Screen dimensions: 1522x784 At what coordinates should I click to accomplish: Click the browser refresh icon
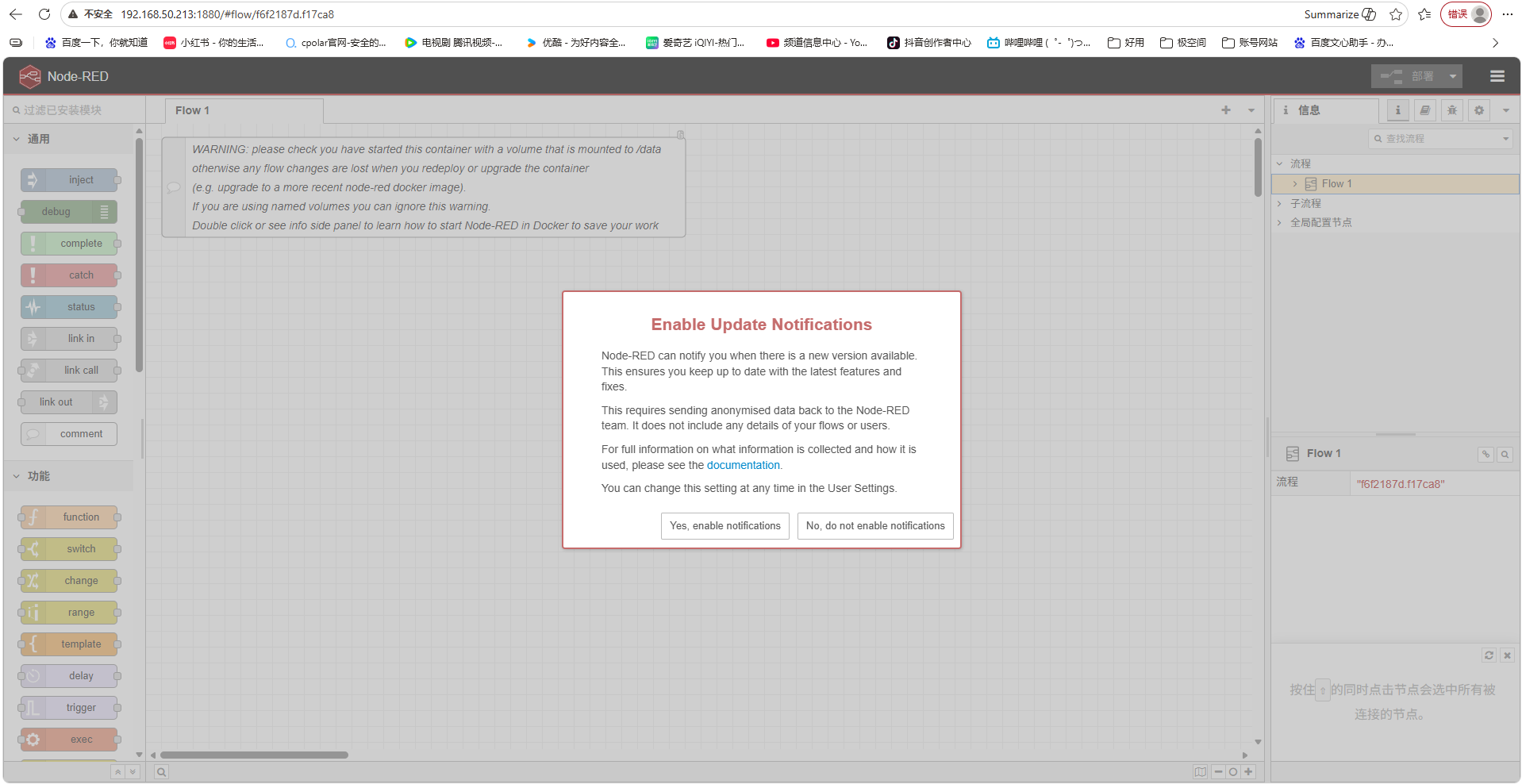click(x=44, y=14)
